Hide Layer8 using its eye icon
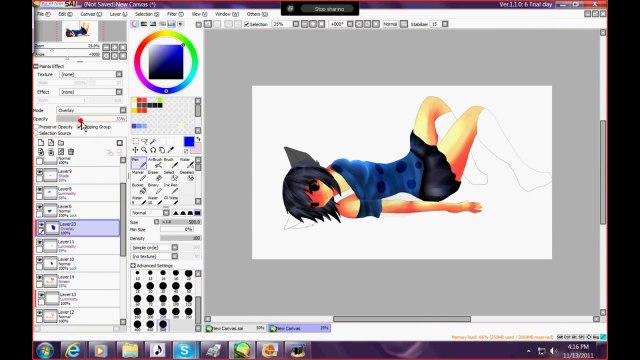The width and height of the screenshot is (640, 360). coord(40,189)
